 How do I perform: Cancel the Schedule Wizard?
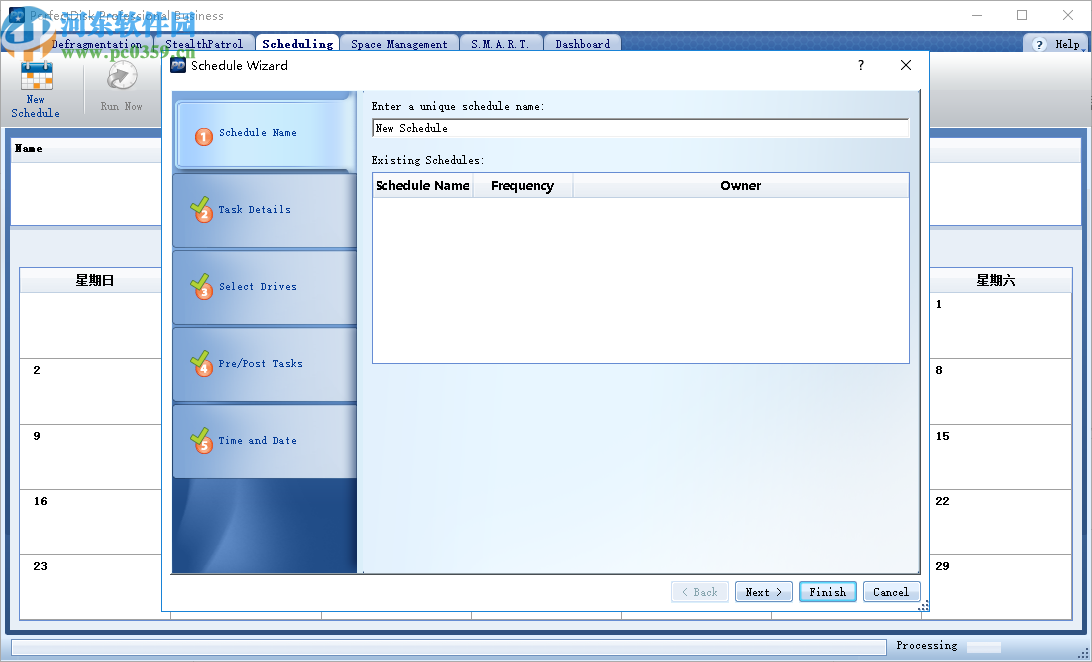tap(891, 591)
